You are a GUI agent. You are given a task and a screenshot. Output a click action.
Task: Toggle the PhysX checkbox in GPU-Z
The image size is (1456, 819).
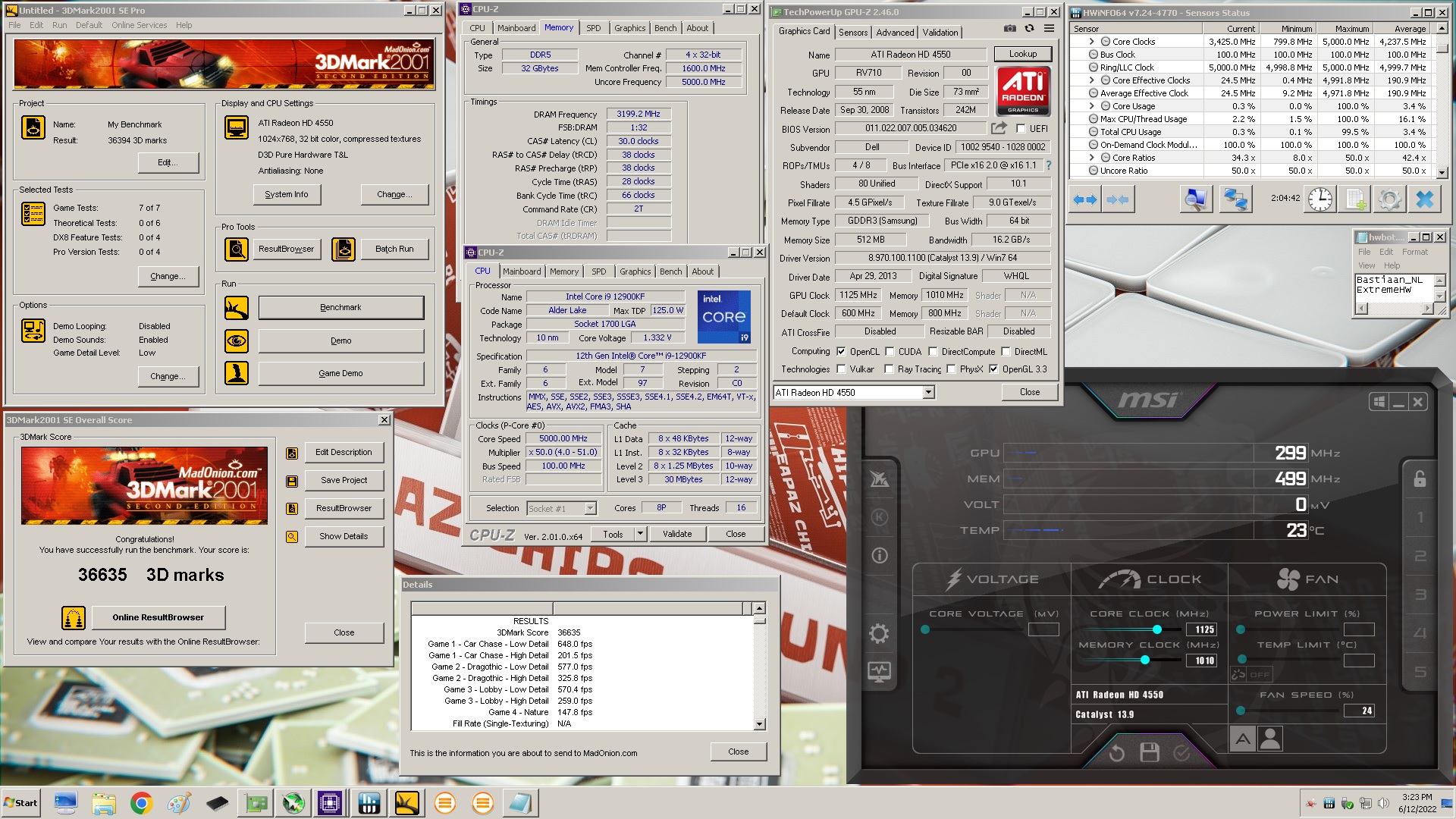point(951,369)
